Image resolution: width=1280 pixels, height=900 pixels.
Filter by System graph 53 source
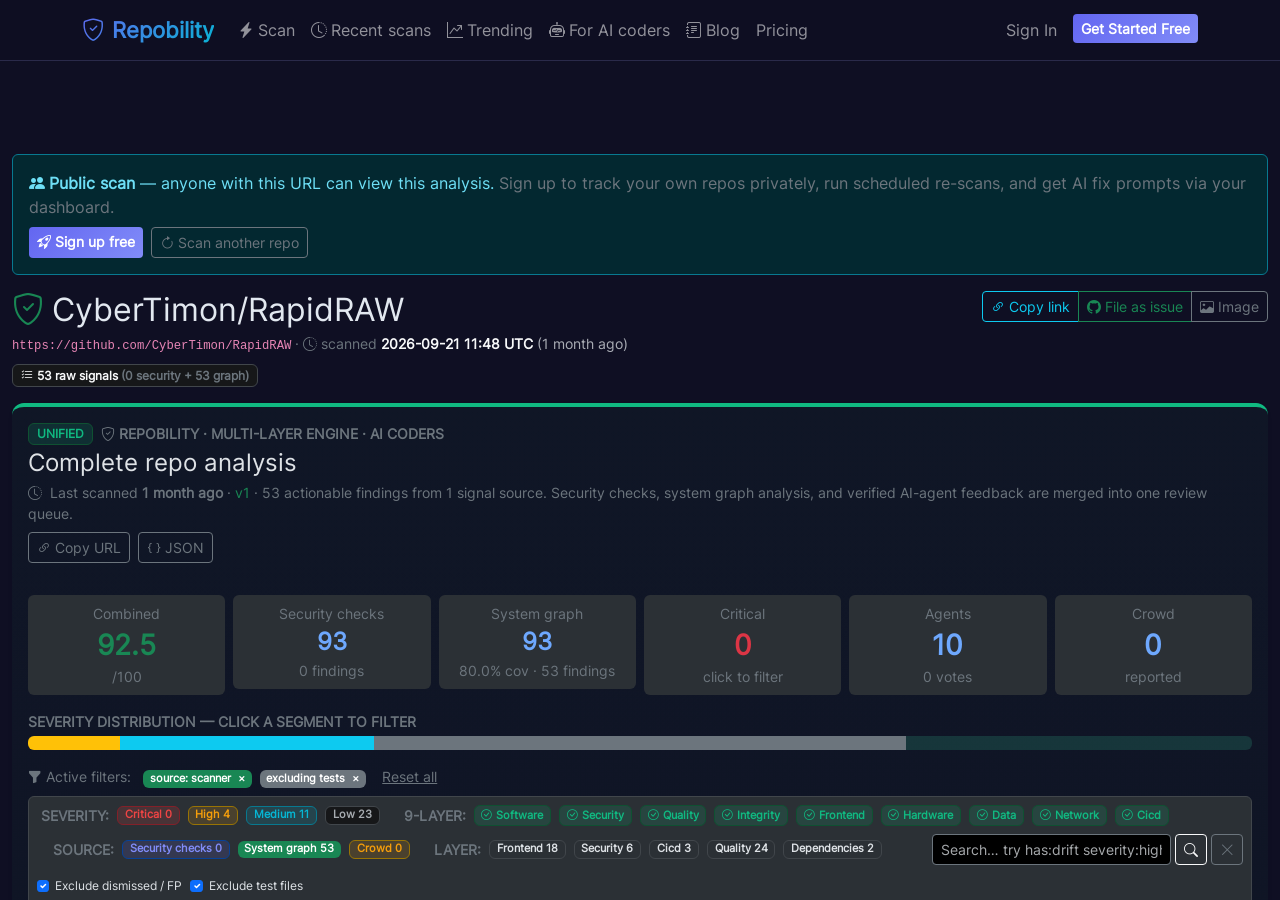click(289, 849)
